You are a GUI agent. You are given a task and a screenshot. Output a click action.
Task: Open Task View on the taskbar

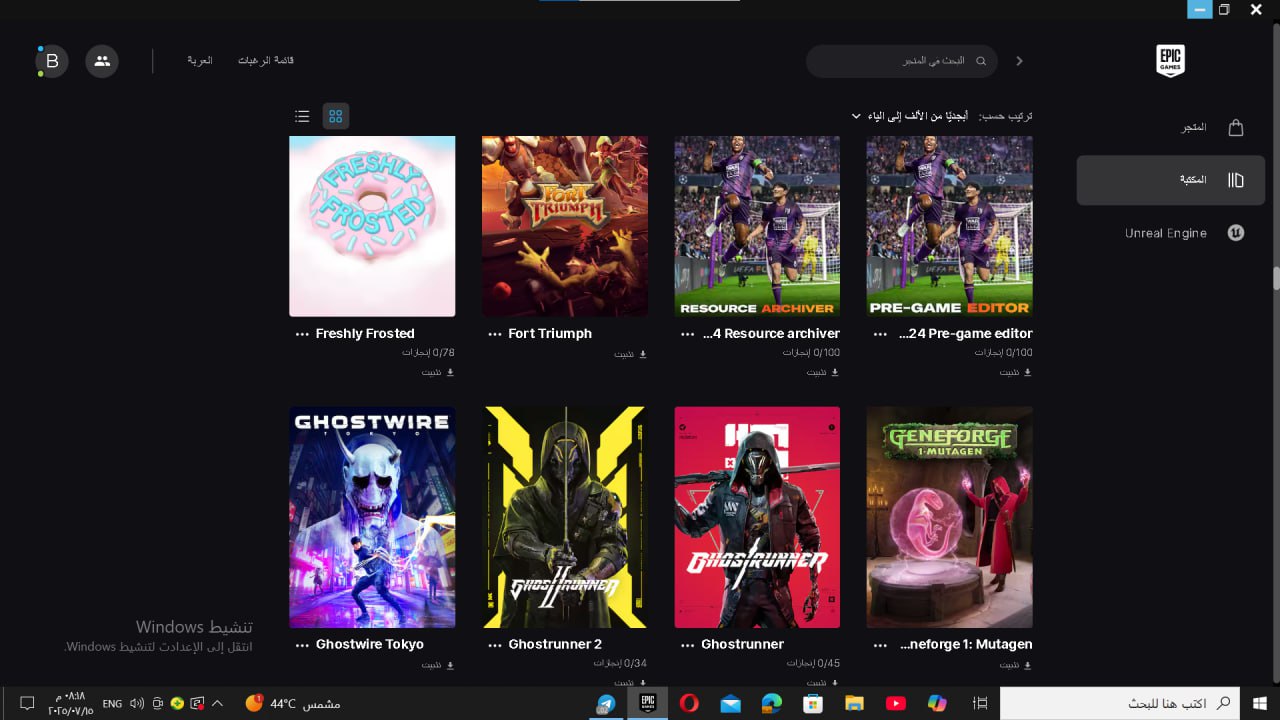click(980, 704)
